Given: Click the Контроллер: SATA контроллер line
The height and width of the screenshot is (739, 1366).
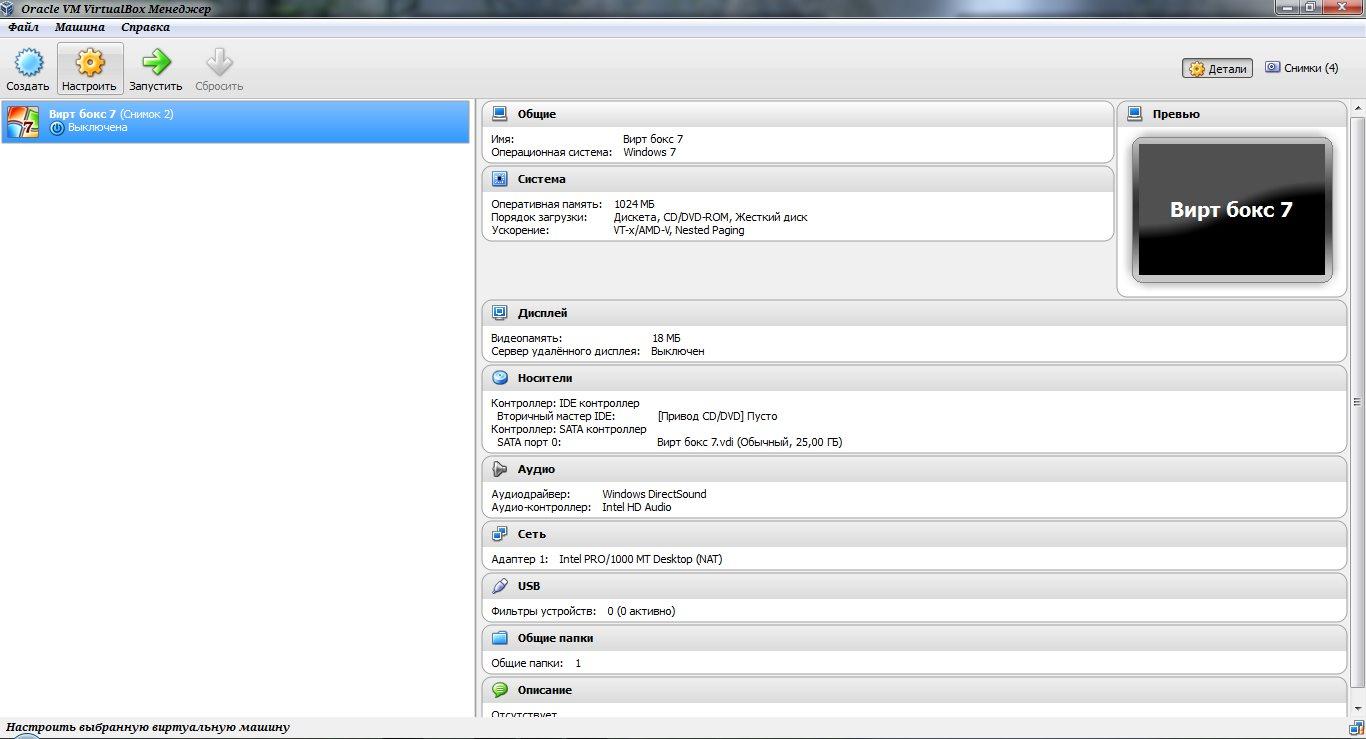Looking at the screenshot, I should (x=569, y=429).
